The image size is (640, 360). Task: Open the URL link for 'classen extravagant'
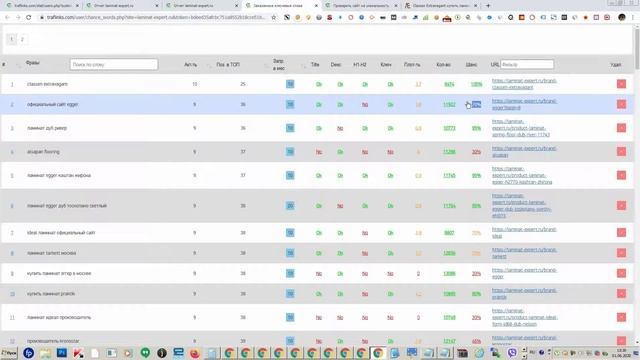coord(524,84)
